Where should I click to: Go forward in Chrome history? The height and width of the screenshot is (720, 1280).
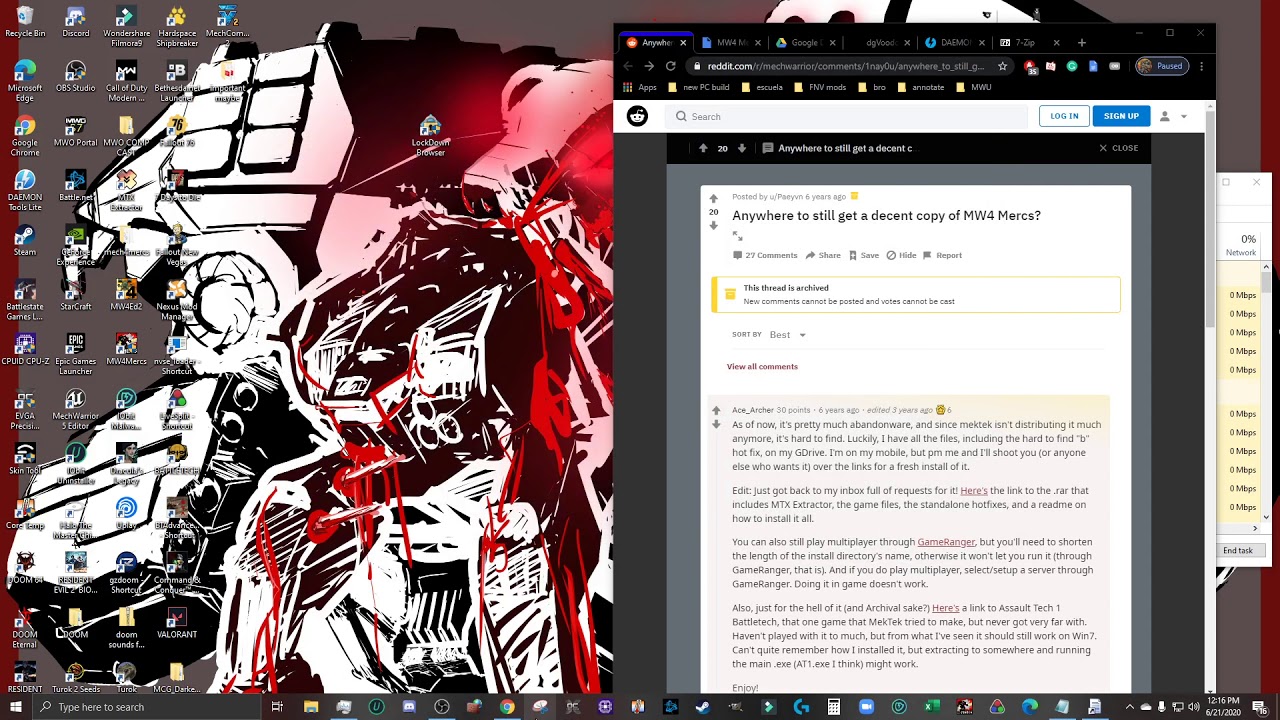click(649, 66)
